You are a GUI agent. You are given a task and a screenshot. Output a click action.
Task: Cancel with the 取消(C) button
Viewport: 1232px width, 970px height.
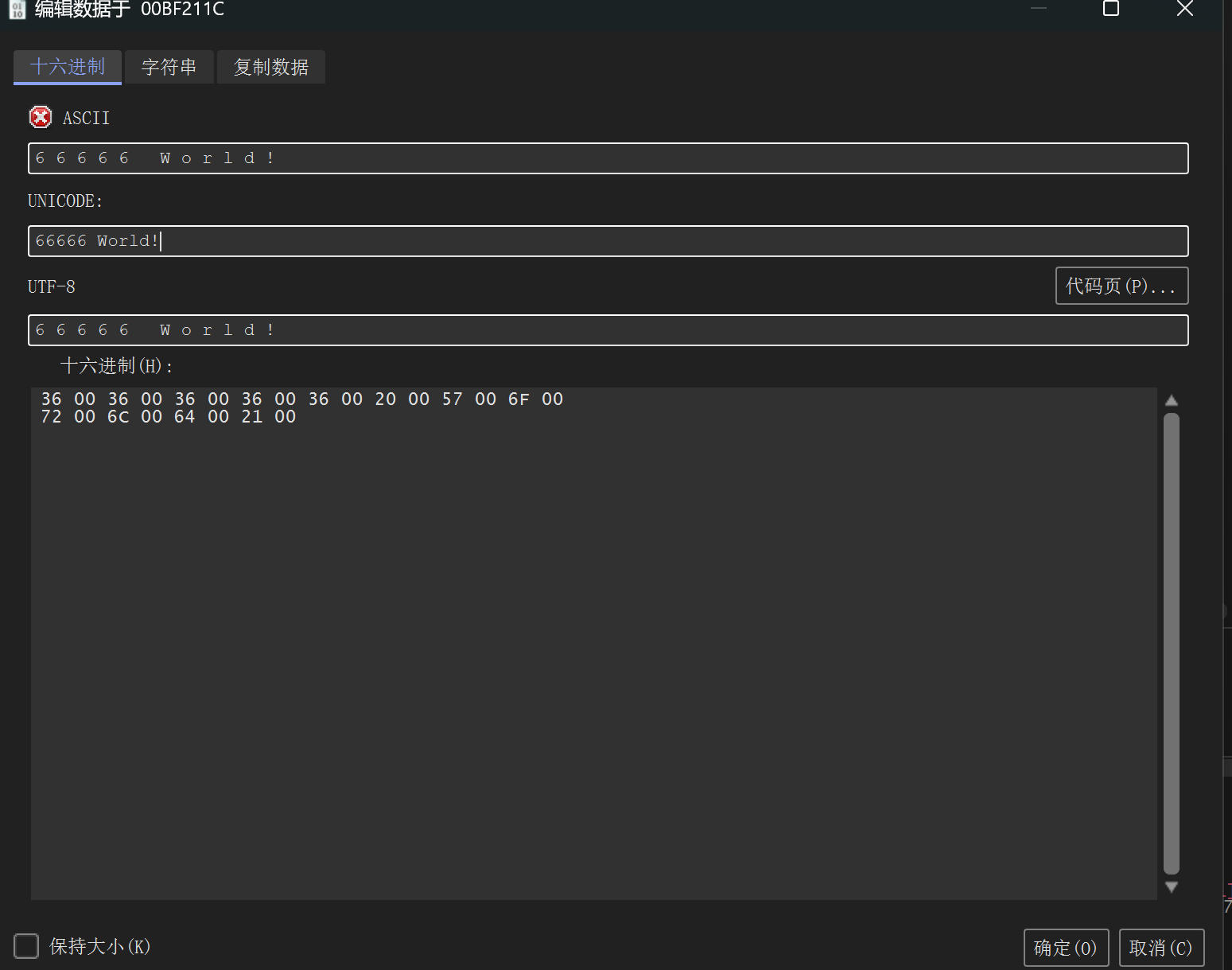pos(1160,948)
